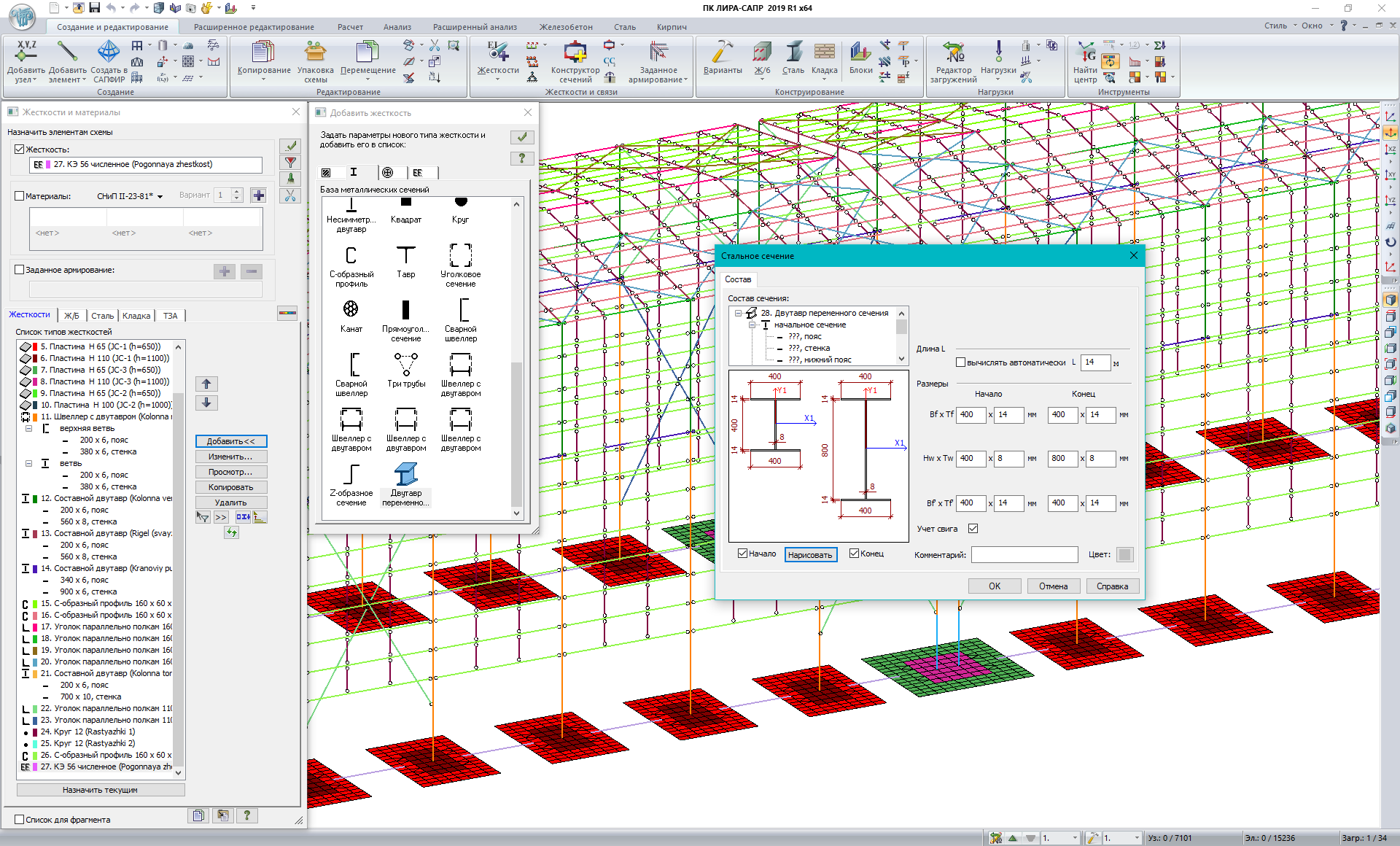
Task: Disable the Учет свига checkbox
Action: (973, 528)
